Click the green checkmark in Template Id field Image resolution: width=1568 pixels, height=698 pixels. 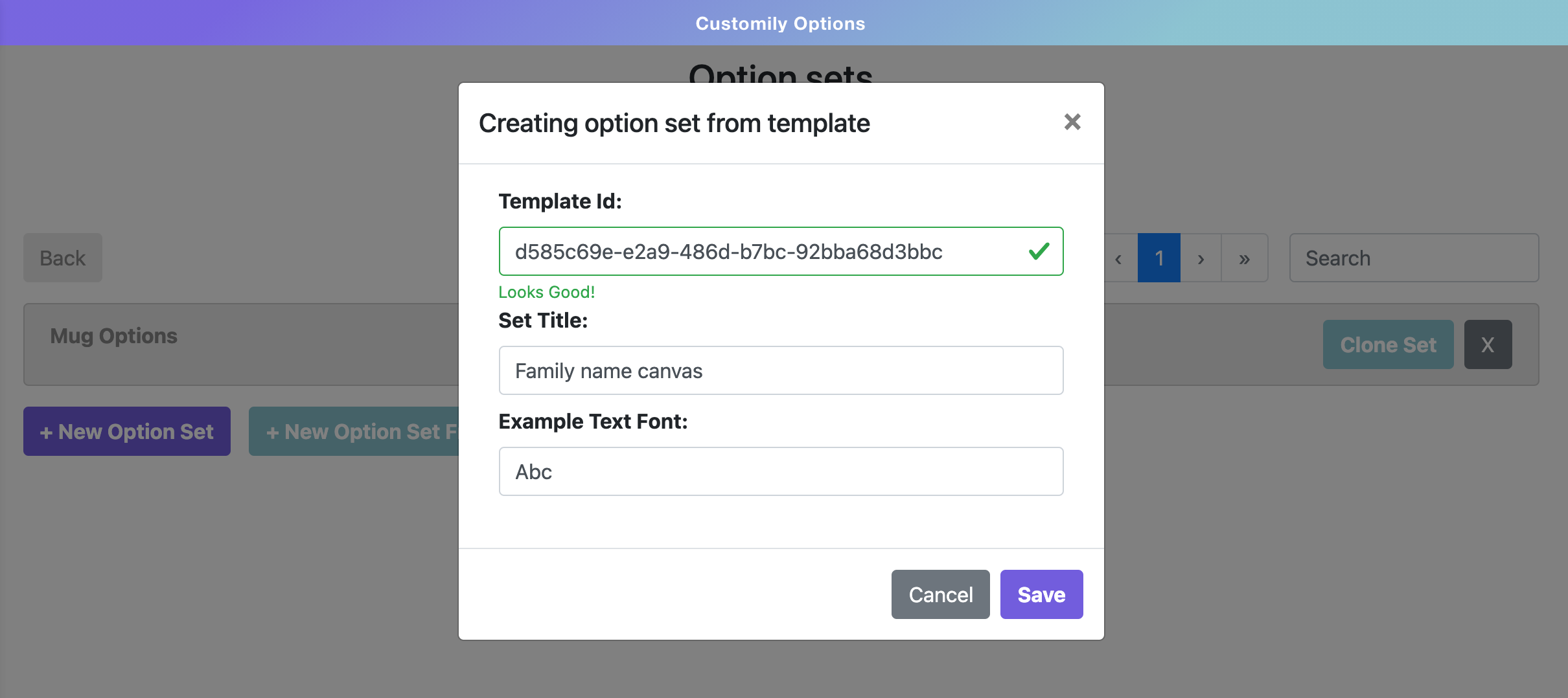1039,251
